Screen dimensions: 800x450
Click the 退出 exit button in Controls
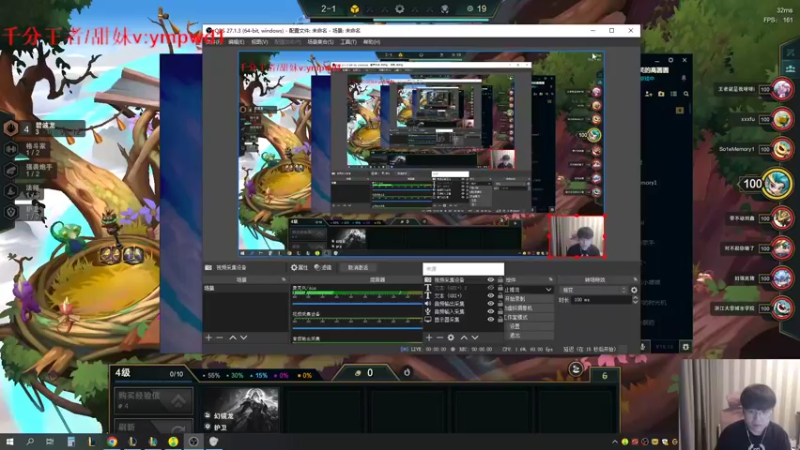tap(529, 335)
